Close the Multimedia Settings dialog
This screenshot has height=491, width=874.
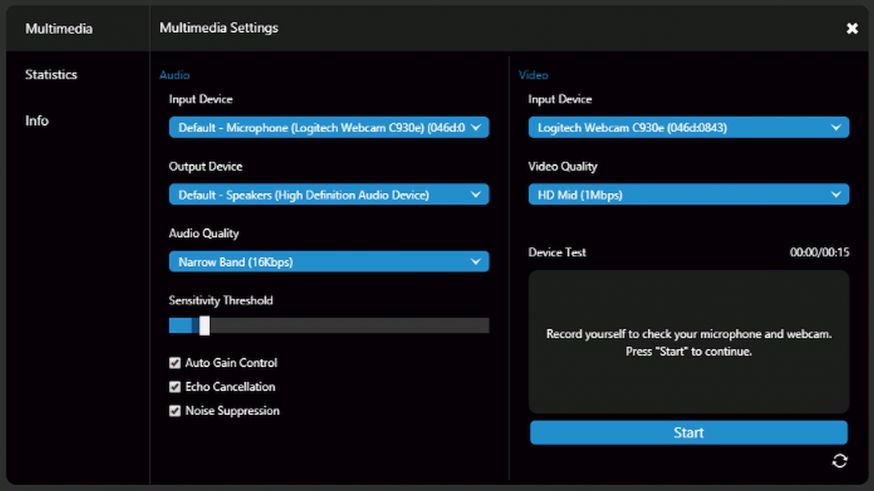(852, 29)
